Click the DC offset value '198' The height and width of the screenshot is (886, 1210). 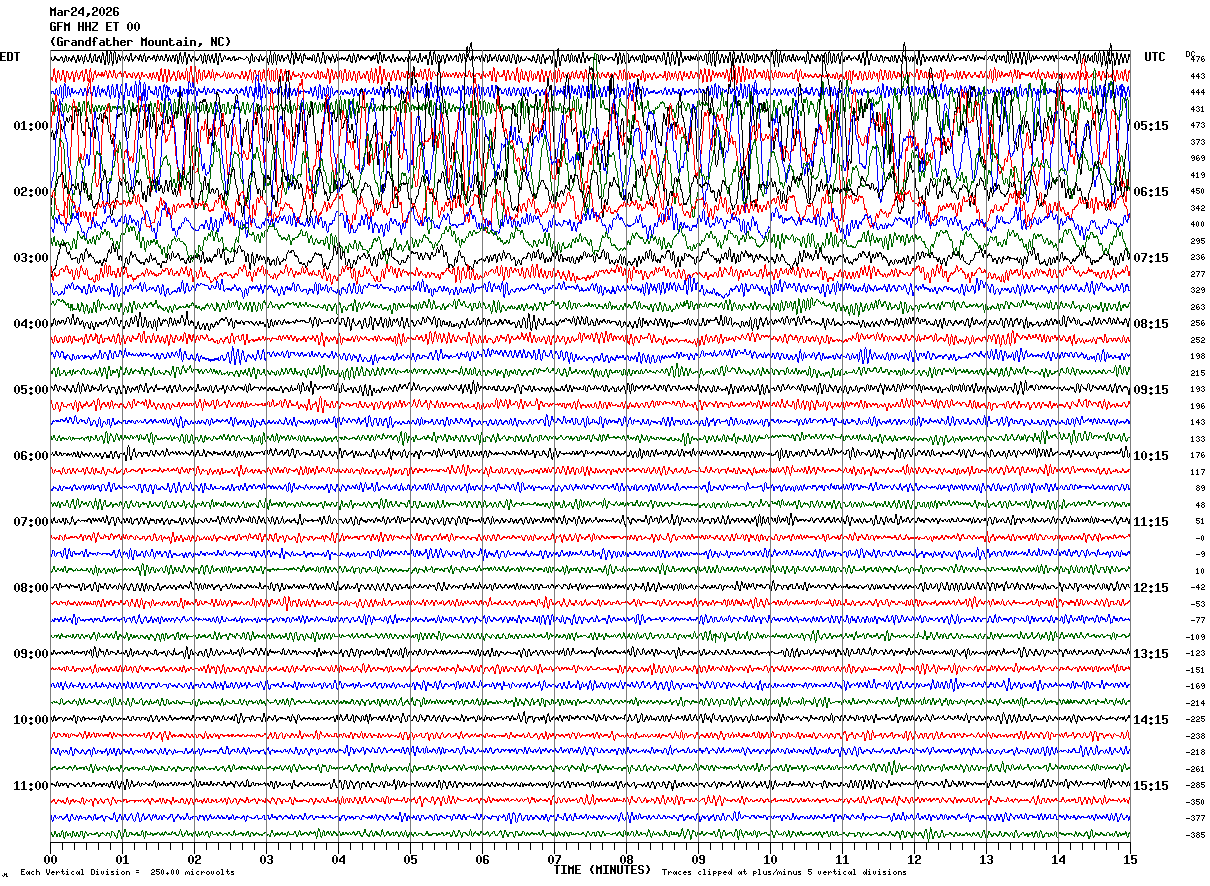click(1197, 357)
